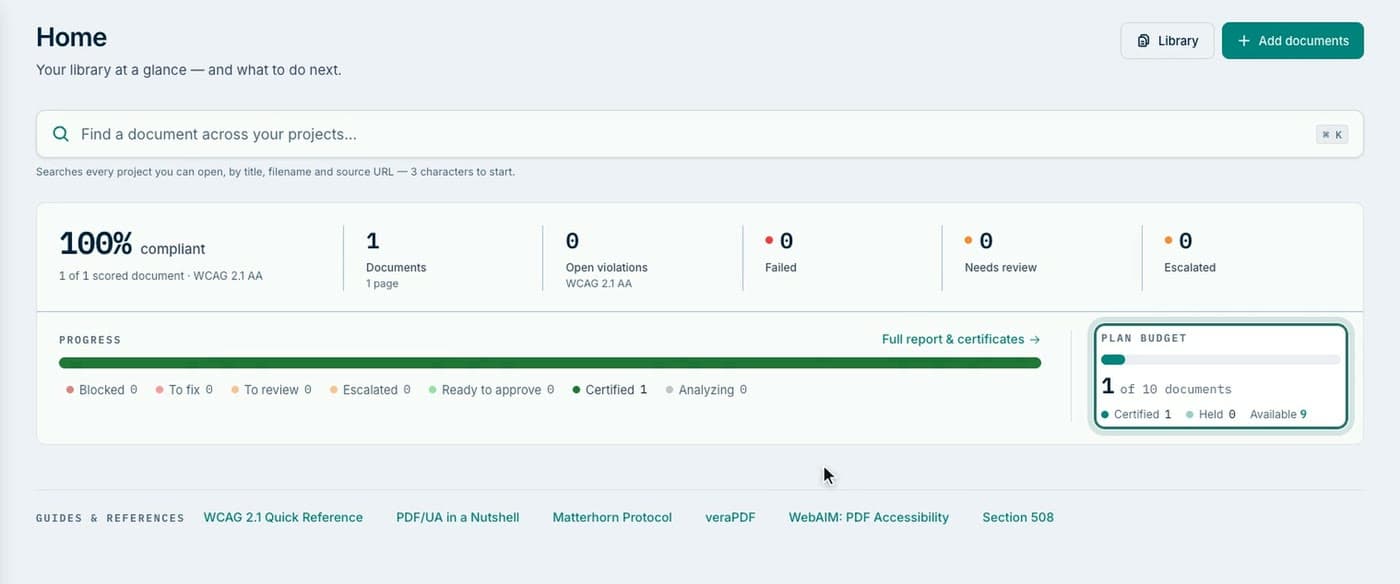Open Section 508 link
1400x584 pixels.
click(1018, 517)
